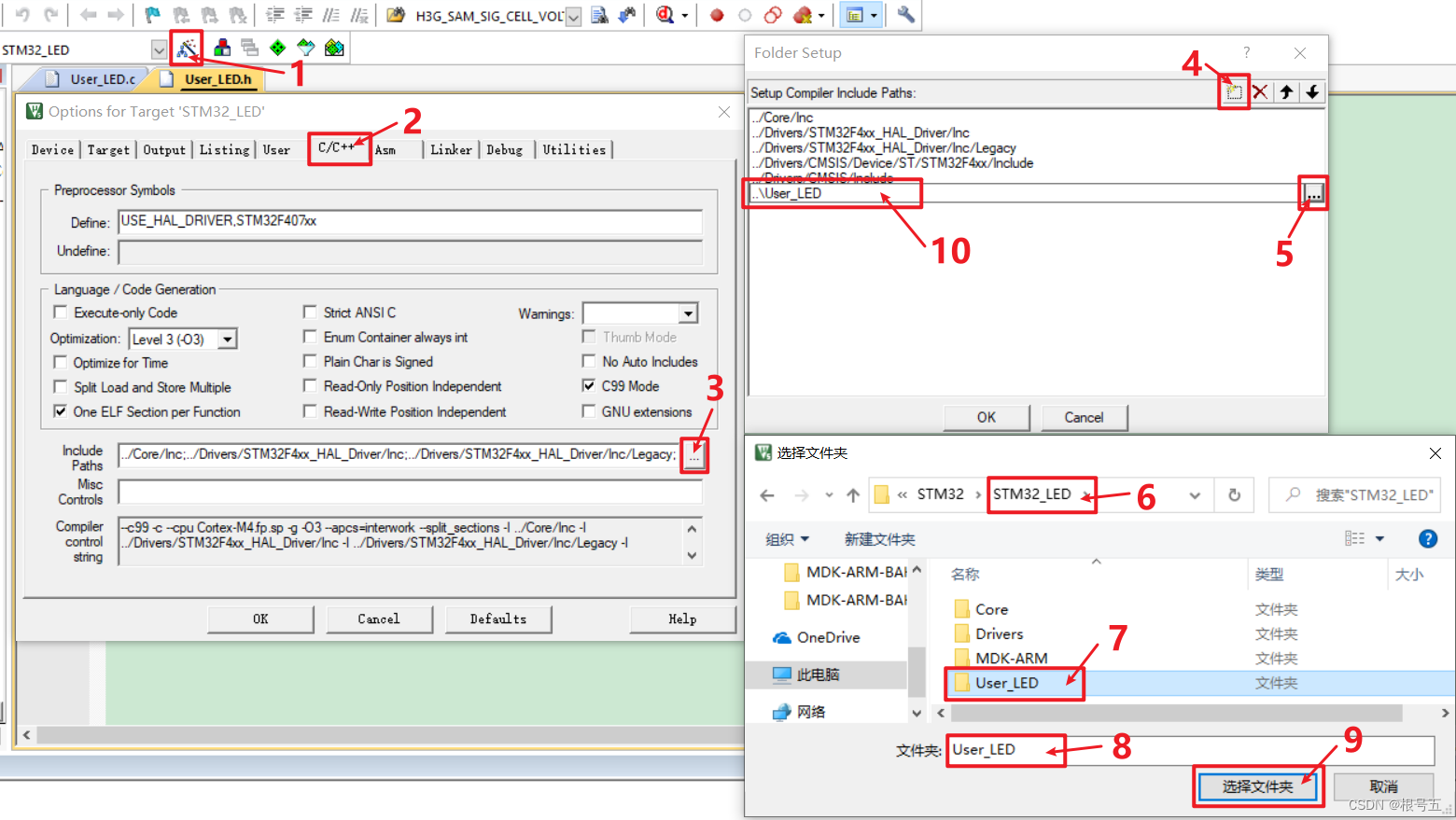
Task: Switch to the Linker tab
Action: click(451, 149)
